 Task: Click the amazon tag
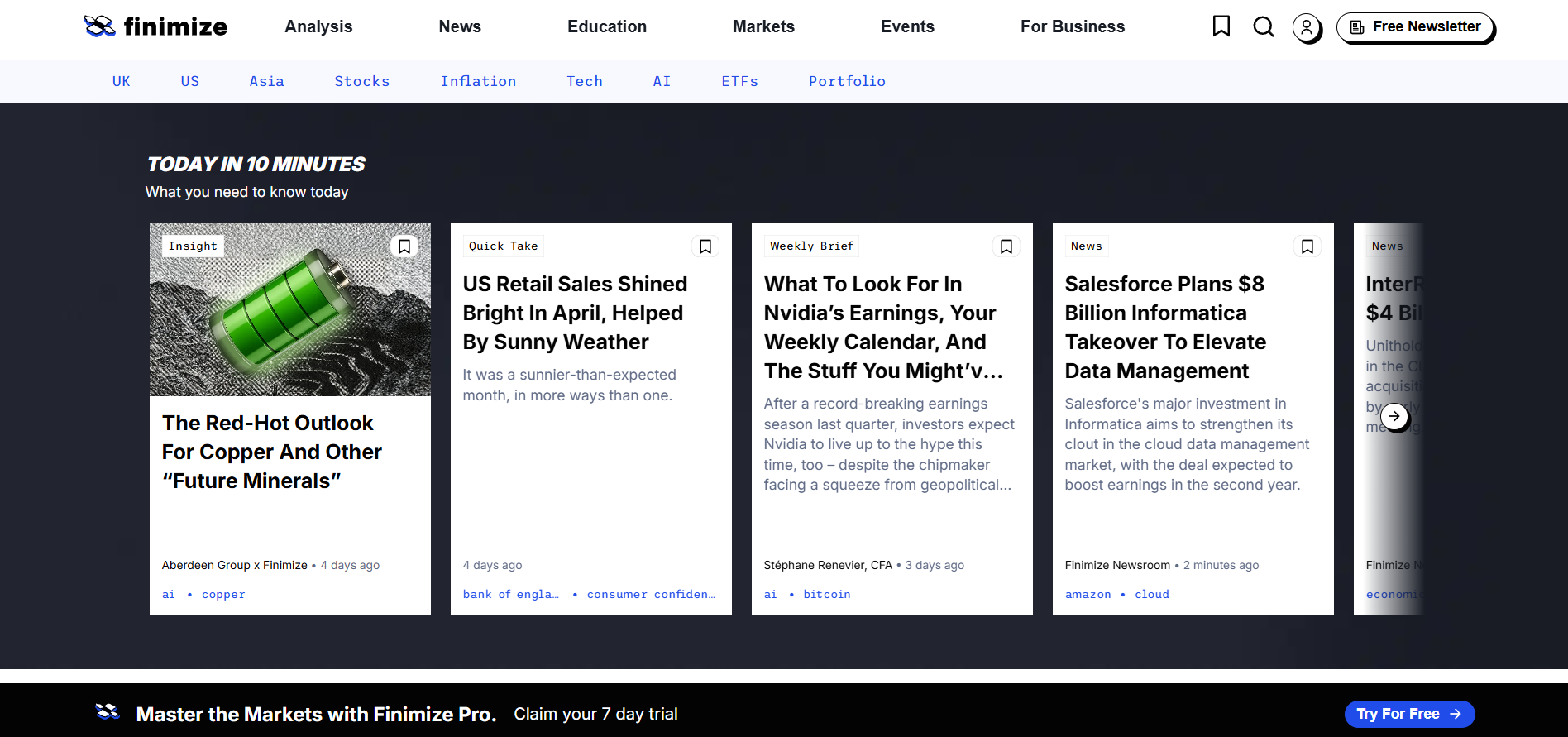click(x=1088, y=594)
